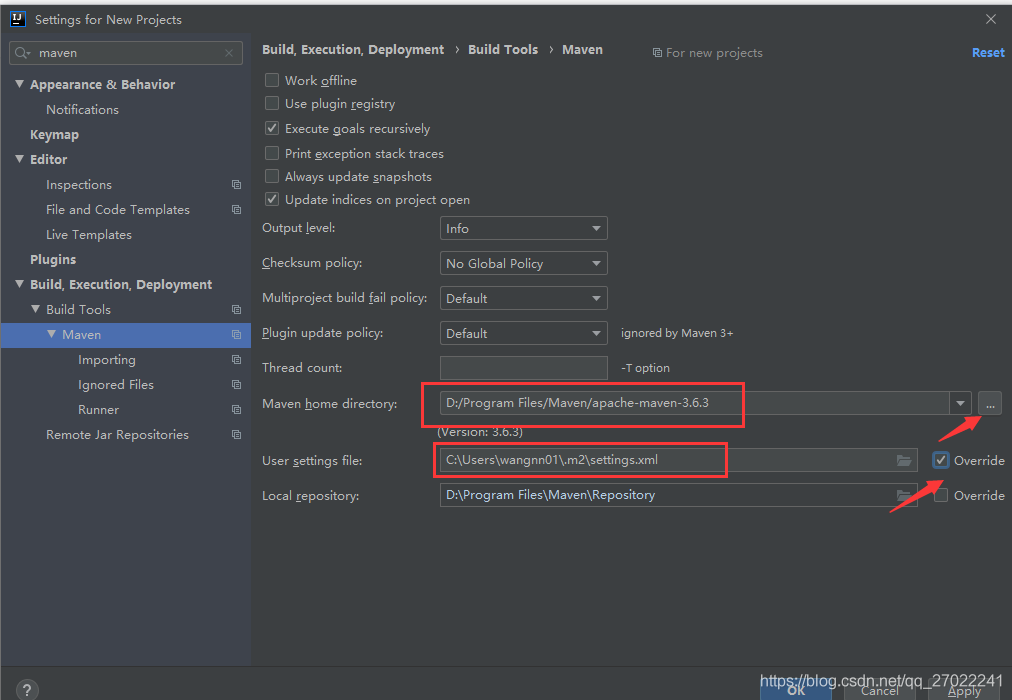Open Remote Jar Repositories page

[117, 435]
